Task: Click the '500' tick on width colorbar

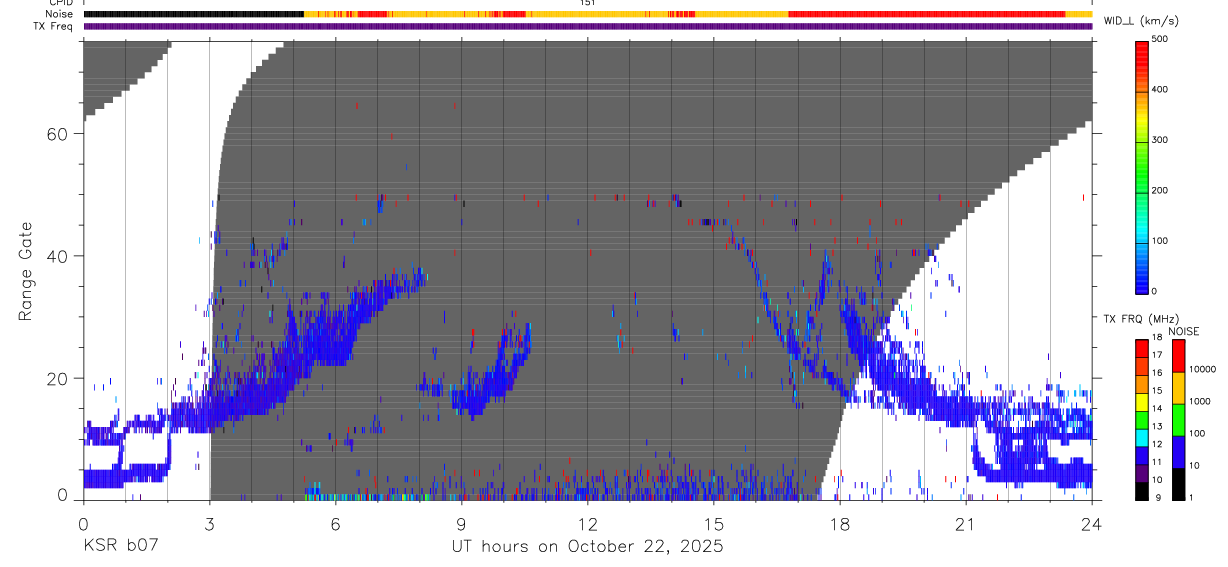Action: point(1160,39)
